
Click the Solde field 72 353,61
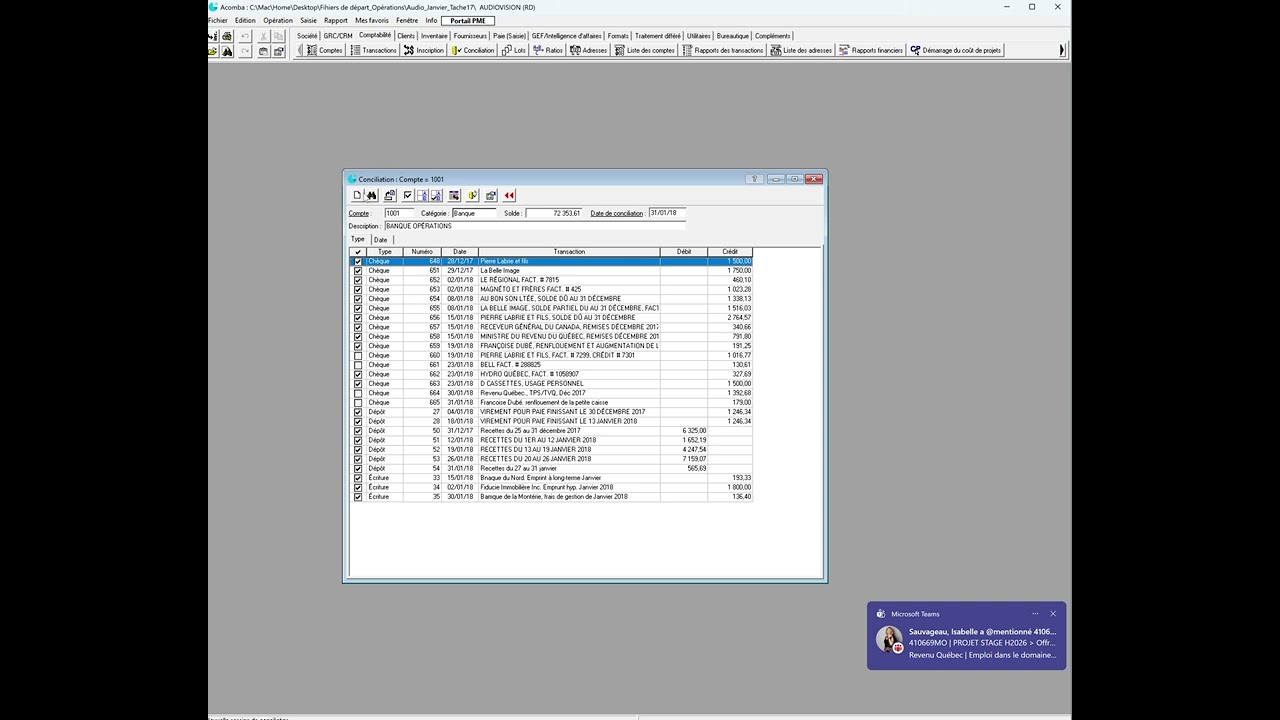tap(554, 213)
